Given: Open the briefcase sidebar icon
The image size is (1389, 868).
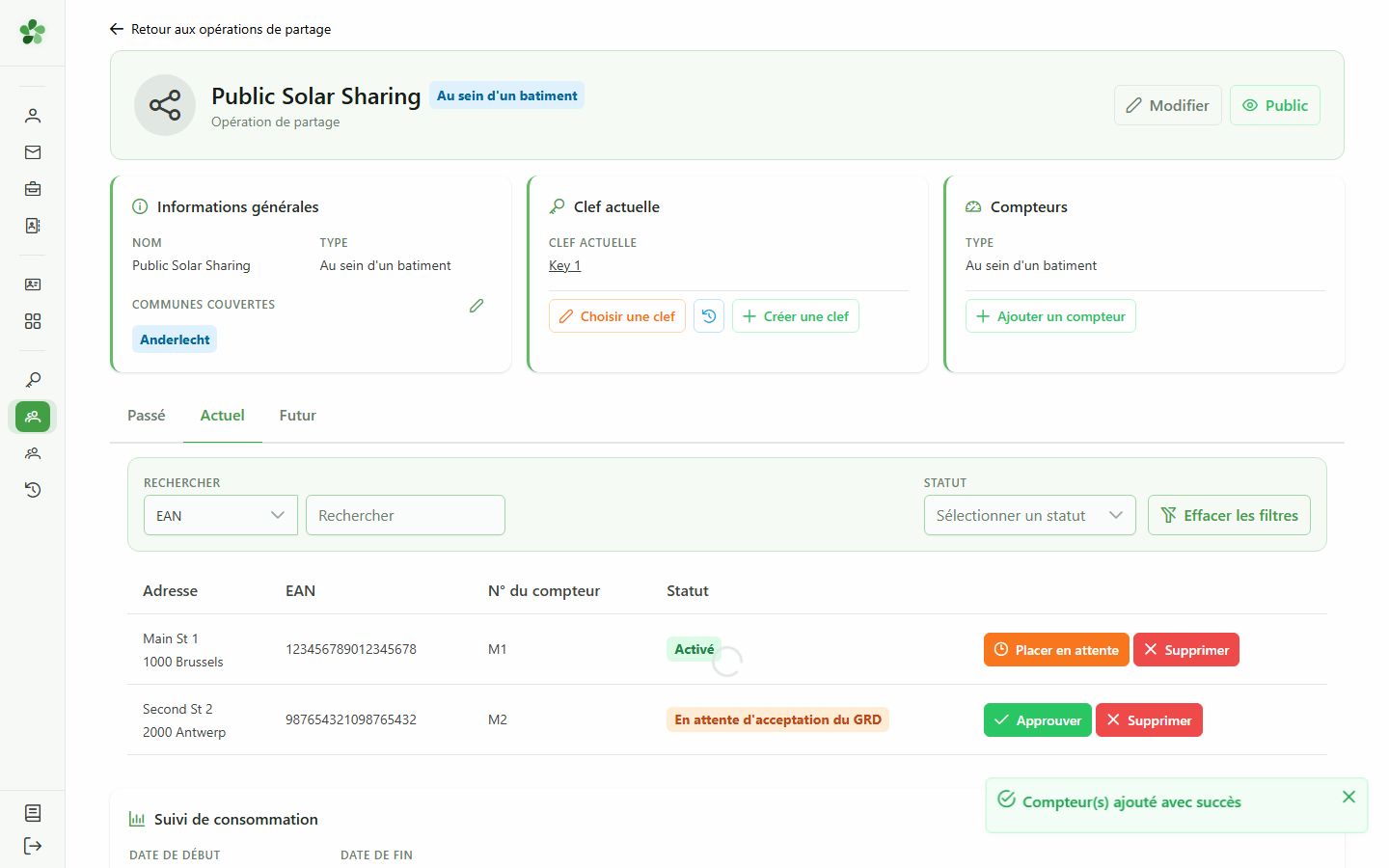Looking at the screenshot, I should tap(33, 189).
